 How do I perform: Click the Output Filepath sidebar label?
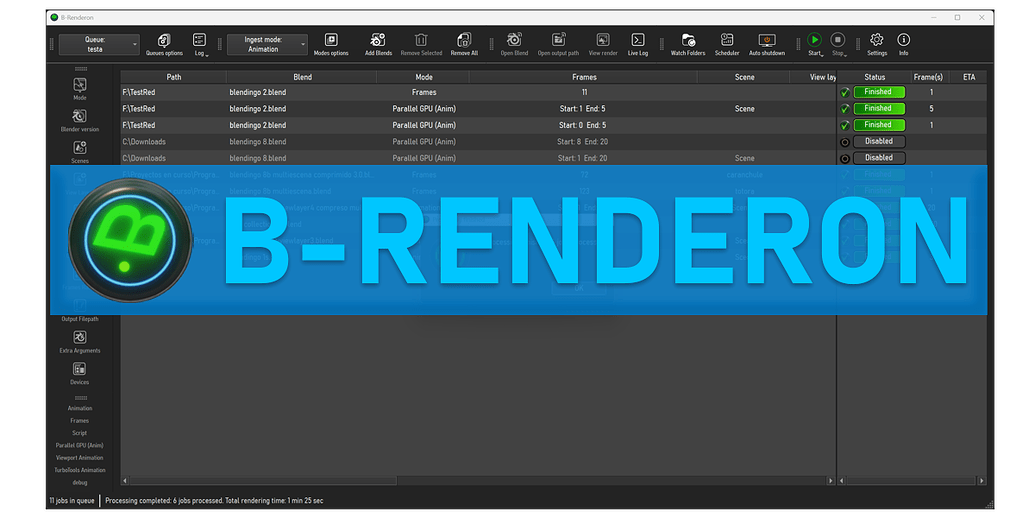[x=80, y=319]
